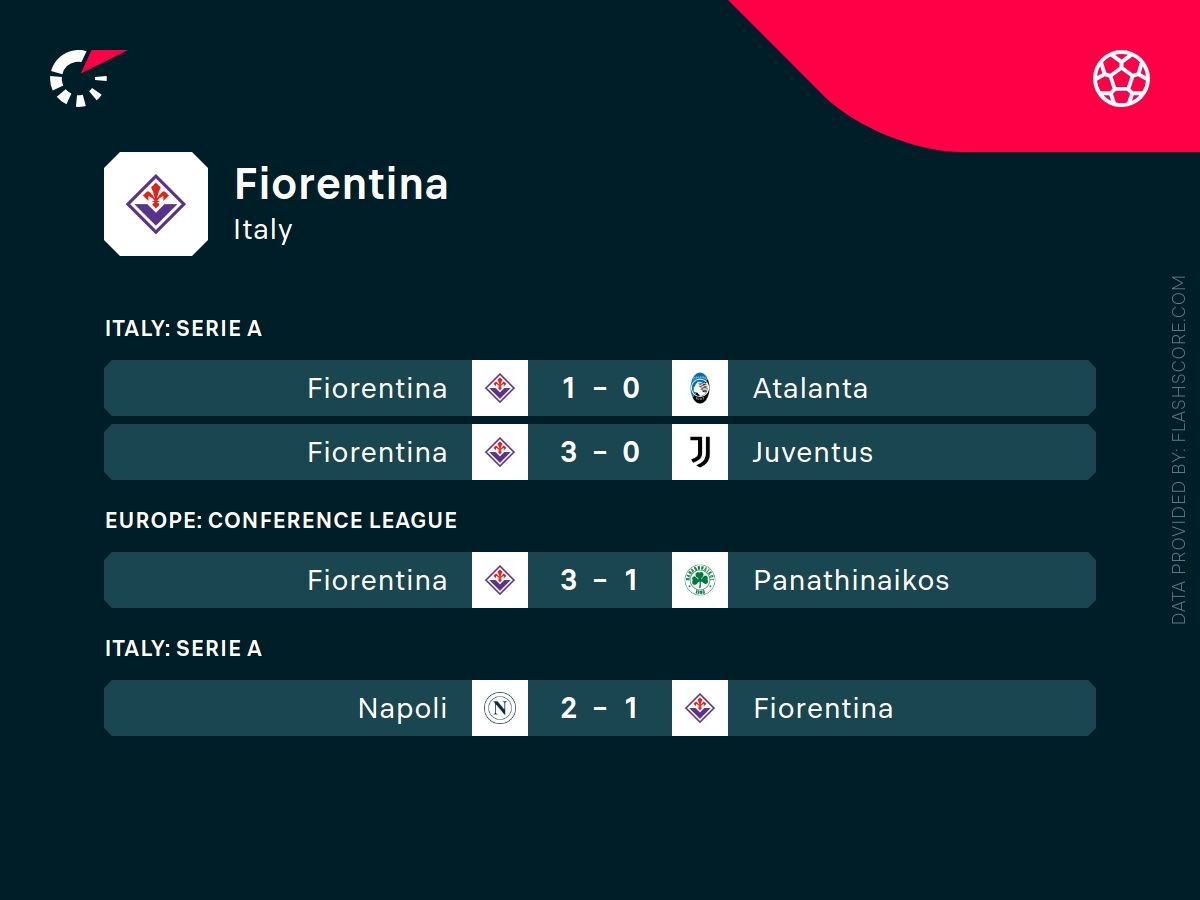Screen dimensions: 1200x900
Task: Select the Fiorentina title text
Action: pos(341,184)
